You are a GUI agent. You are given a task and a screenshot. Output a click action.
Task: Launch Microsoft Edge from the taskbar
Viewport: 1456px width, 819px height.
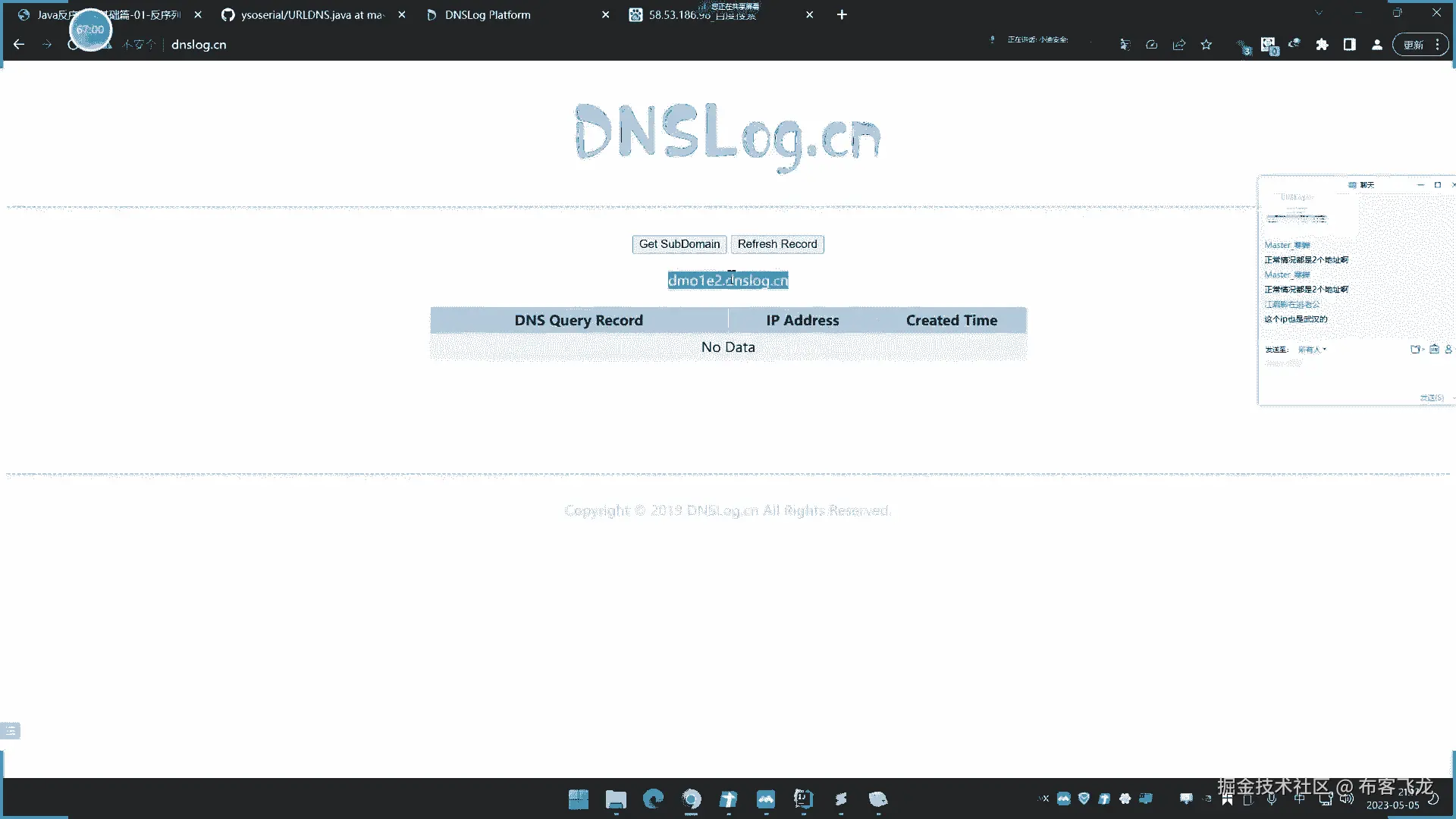[653, 799]
